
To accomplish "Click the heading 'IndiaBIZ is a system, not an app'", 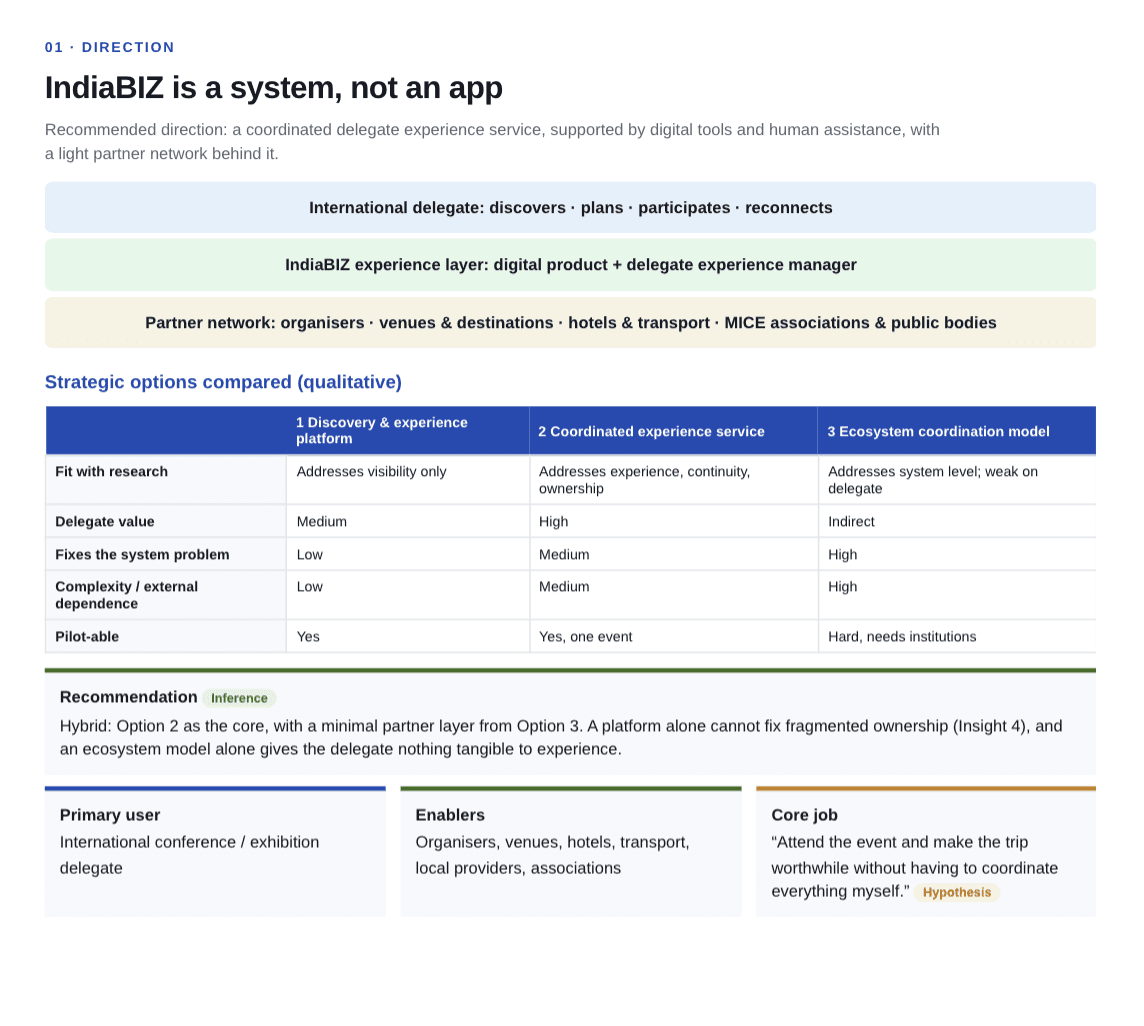I will coord(274,88).
